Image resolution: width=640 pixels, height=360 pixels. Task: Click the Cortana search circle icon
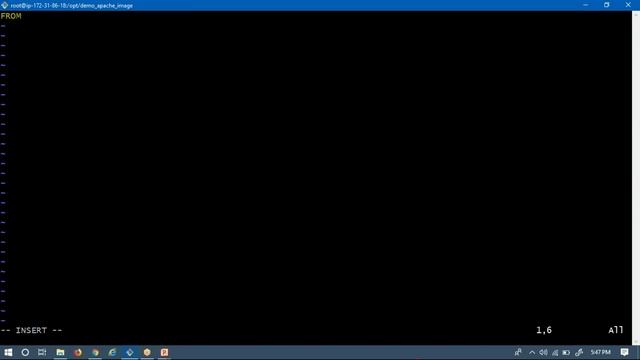25,352
